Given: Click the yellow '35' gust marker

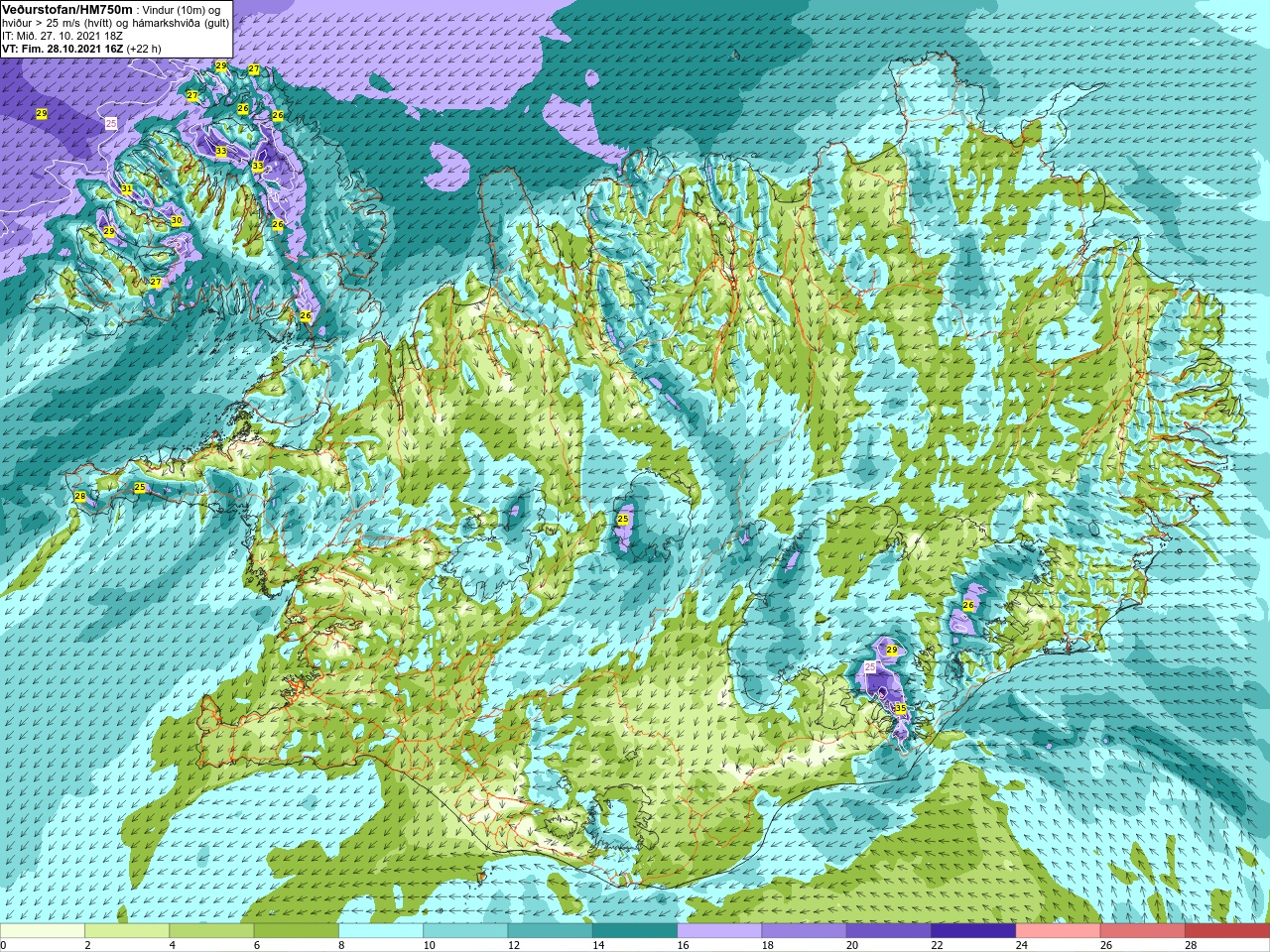Looking at the screenshot, I should 900,708.
